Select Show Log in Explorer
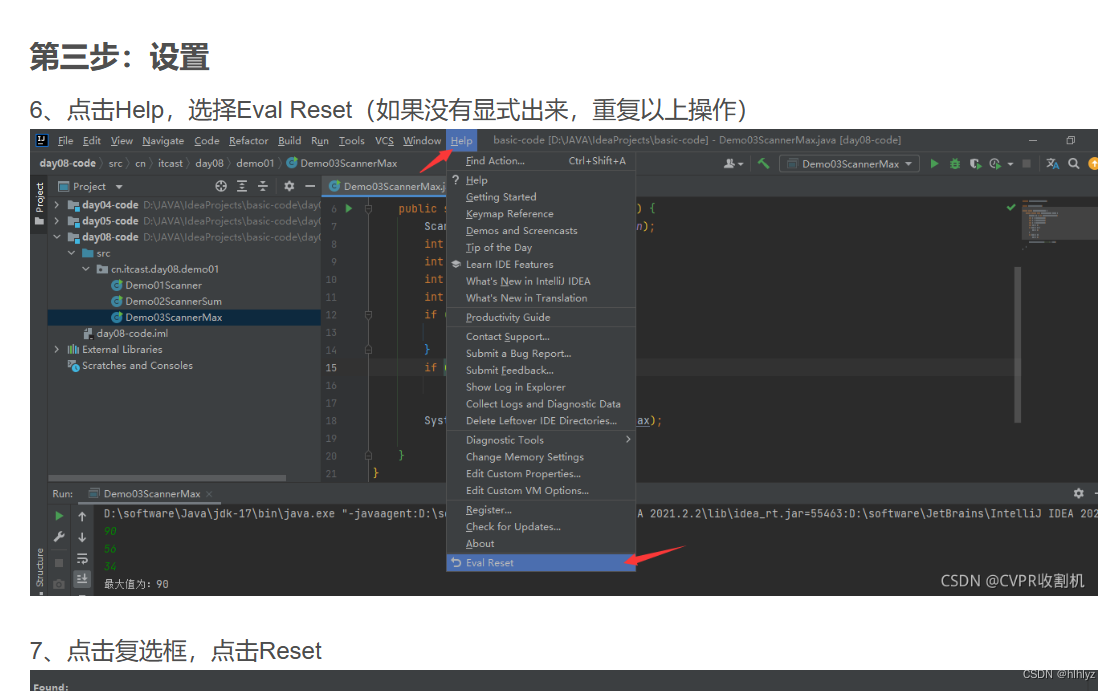This screenshot has height=691, width=1111. (x=541, y=388)
